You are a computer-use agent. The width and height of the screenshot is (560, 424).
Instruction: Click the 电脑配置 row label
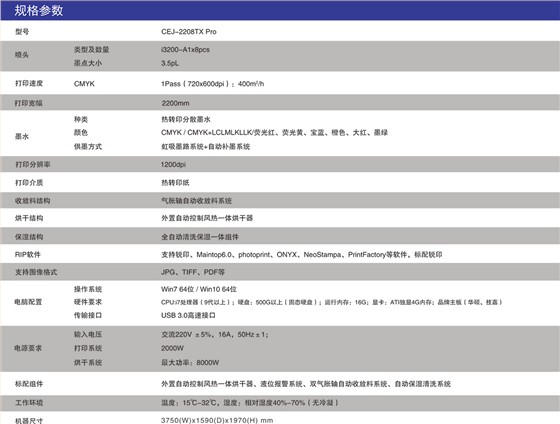point(28,302)
